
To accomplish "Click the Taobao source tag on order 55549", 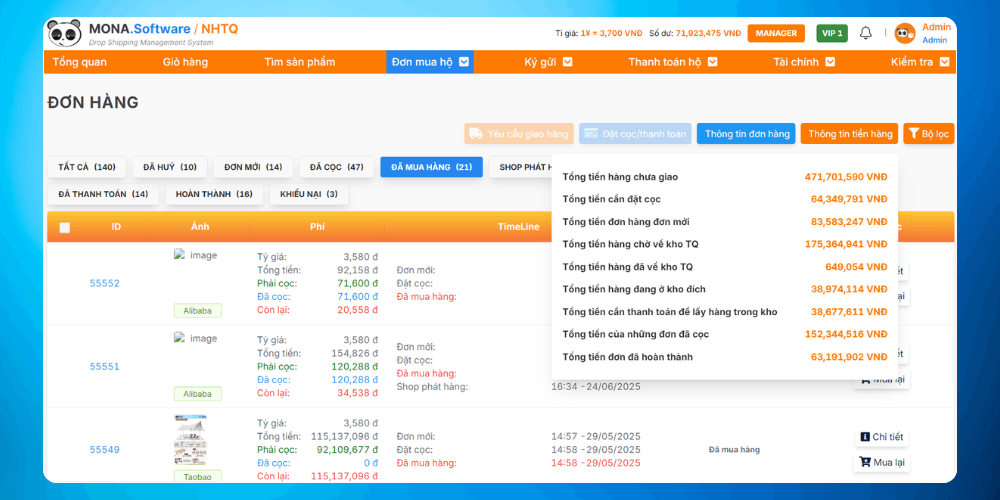I will [x=197, y=476].
